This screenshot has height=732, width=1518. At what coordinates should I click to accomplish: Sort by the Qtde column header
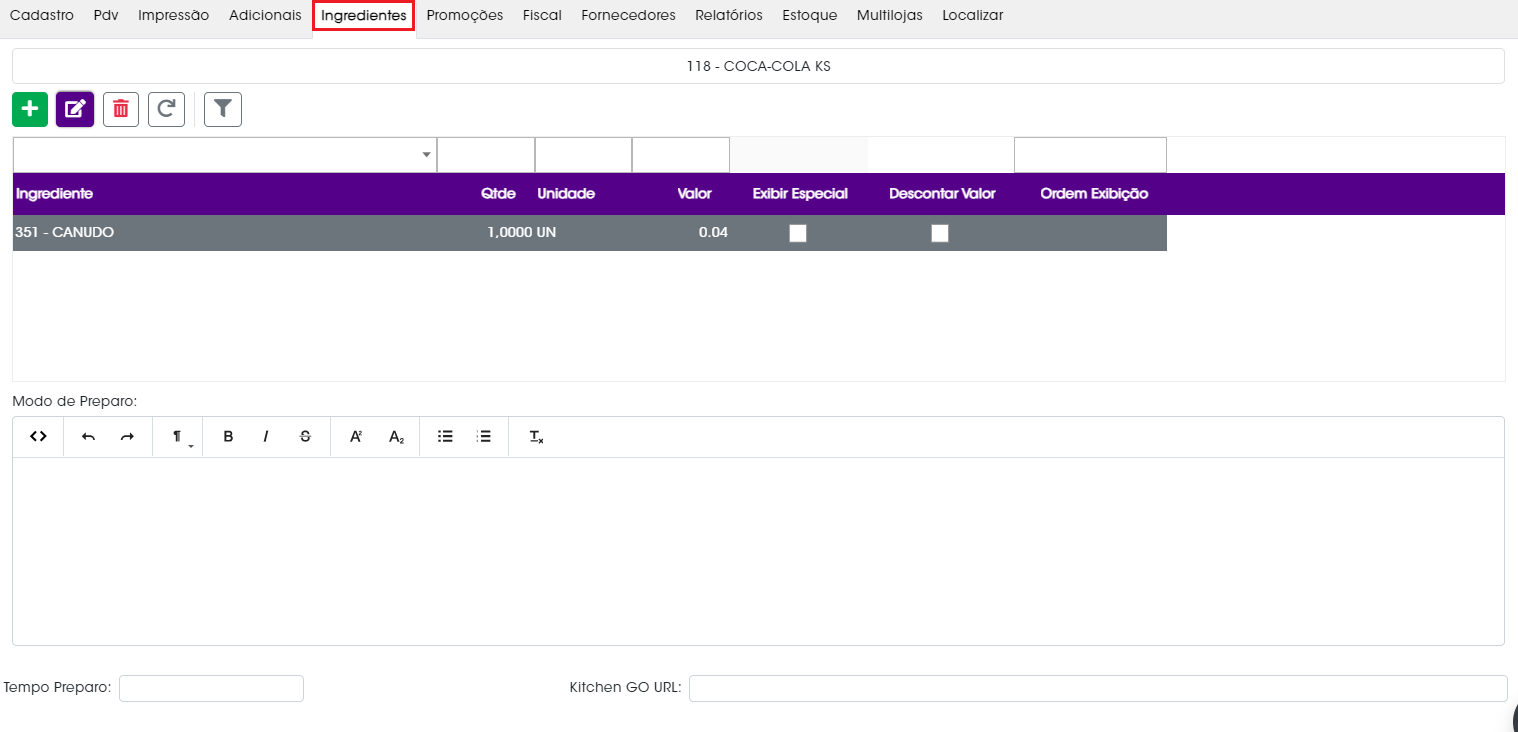[498, 194]
